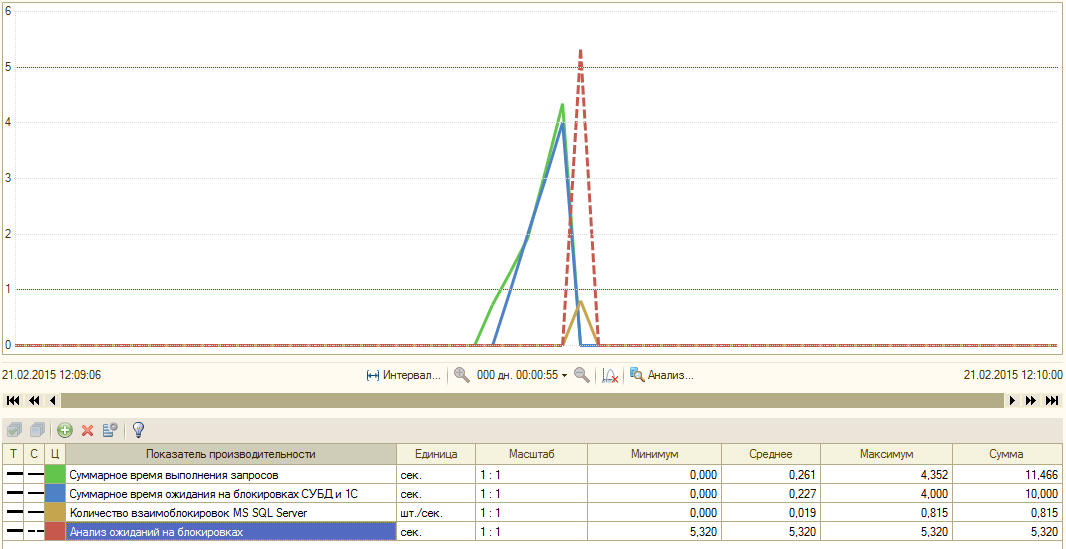
Task: Click end timestamp 21.02.2015 12:10:00
Action: coord(1013,374)
